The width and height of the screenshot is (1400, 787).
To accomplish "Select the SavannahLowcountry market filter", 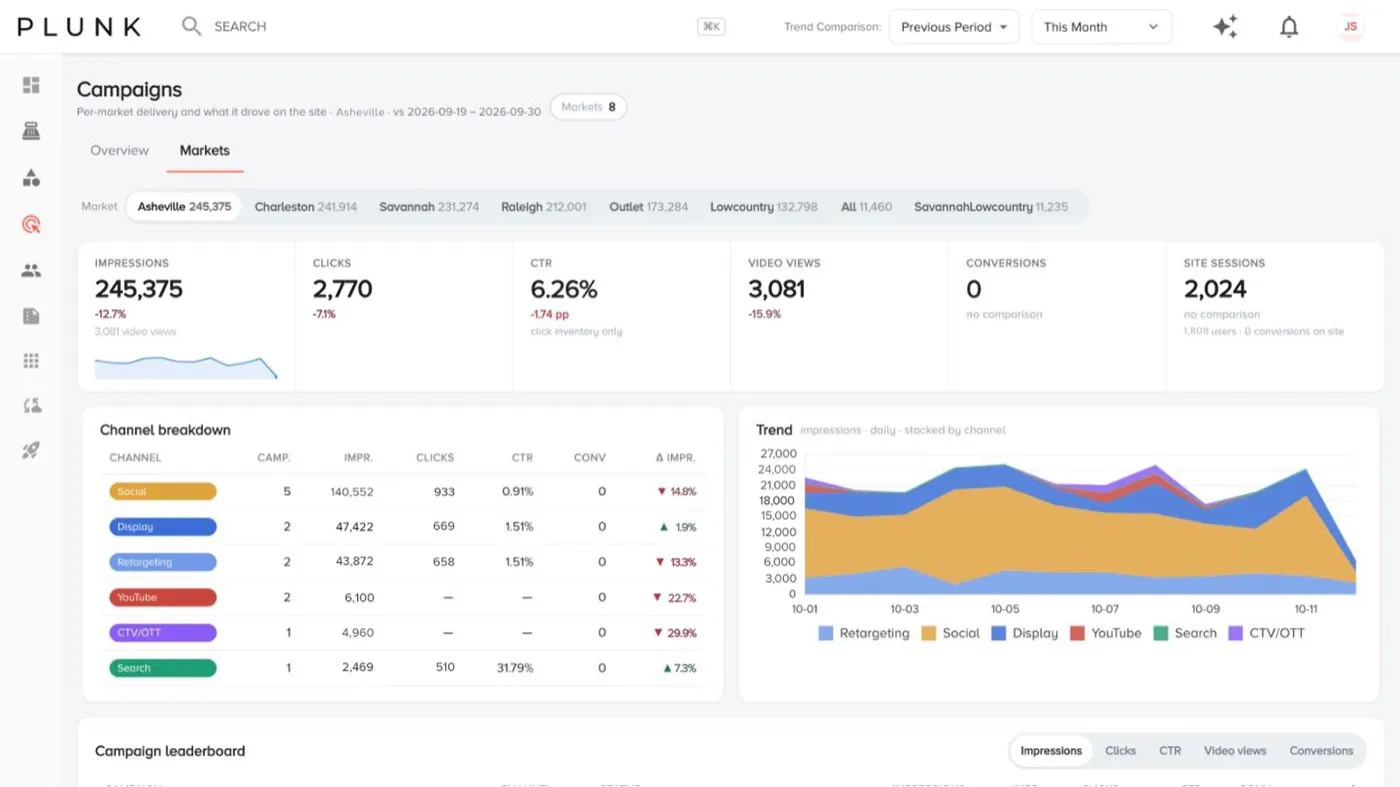I will coord(991,207).
